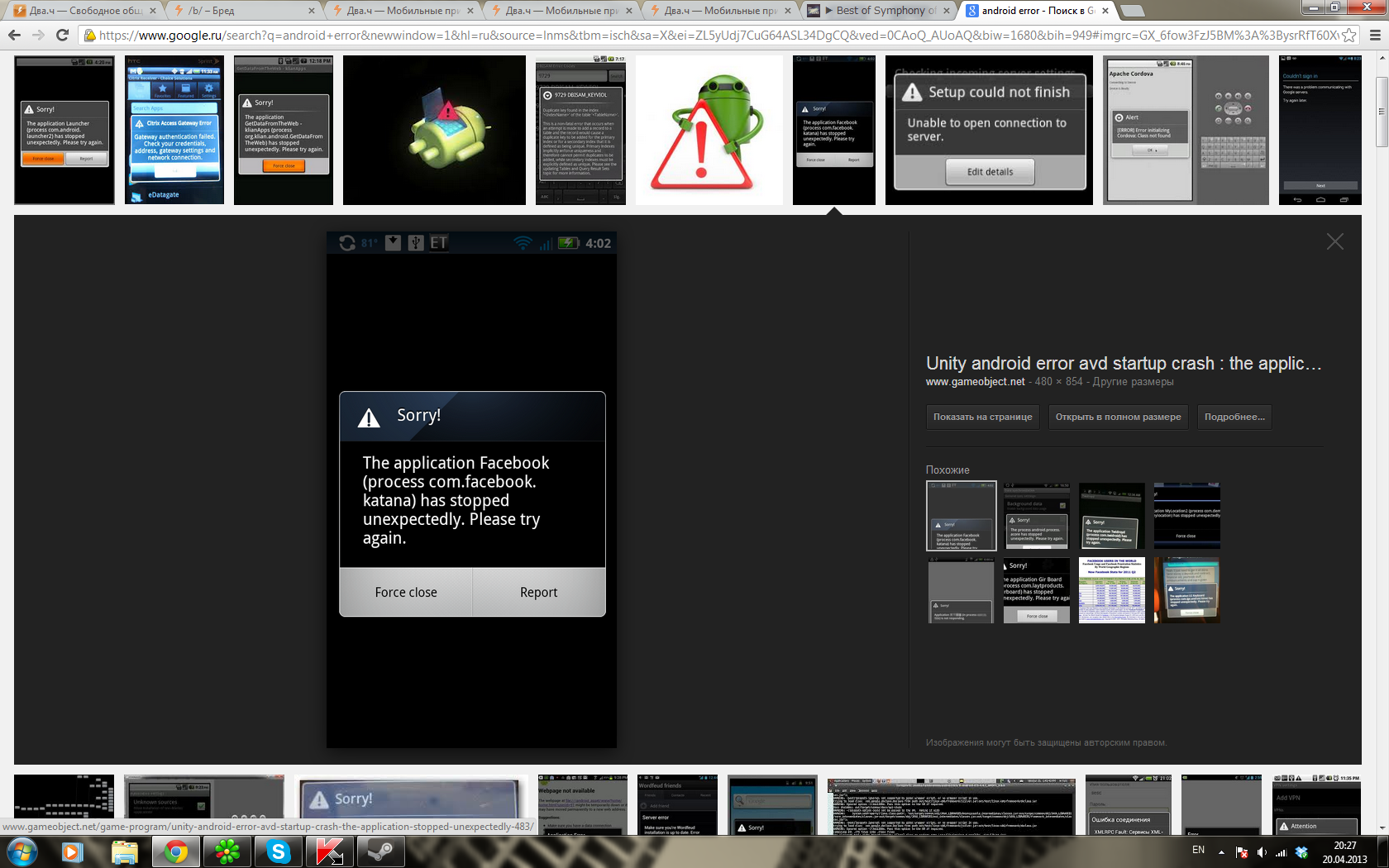
Task: Close the image preview panel
Action: coord(1334,241)
